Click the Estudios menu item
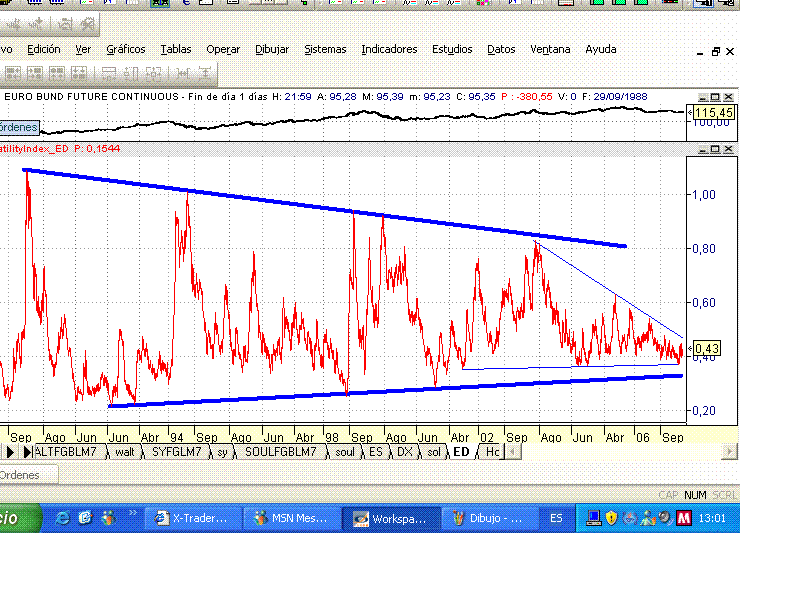Image resolution: width=800 pixels, height=600 pixels. click(x=452, y=49)
